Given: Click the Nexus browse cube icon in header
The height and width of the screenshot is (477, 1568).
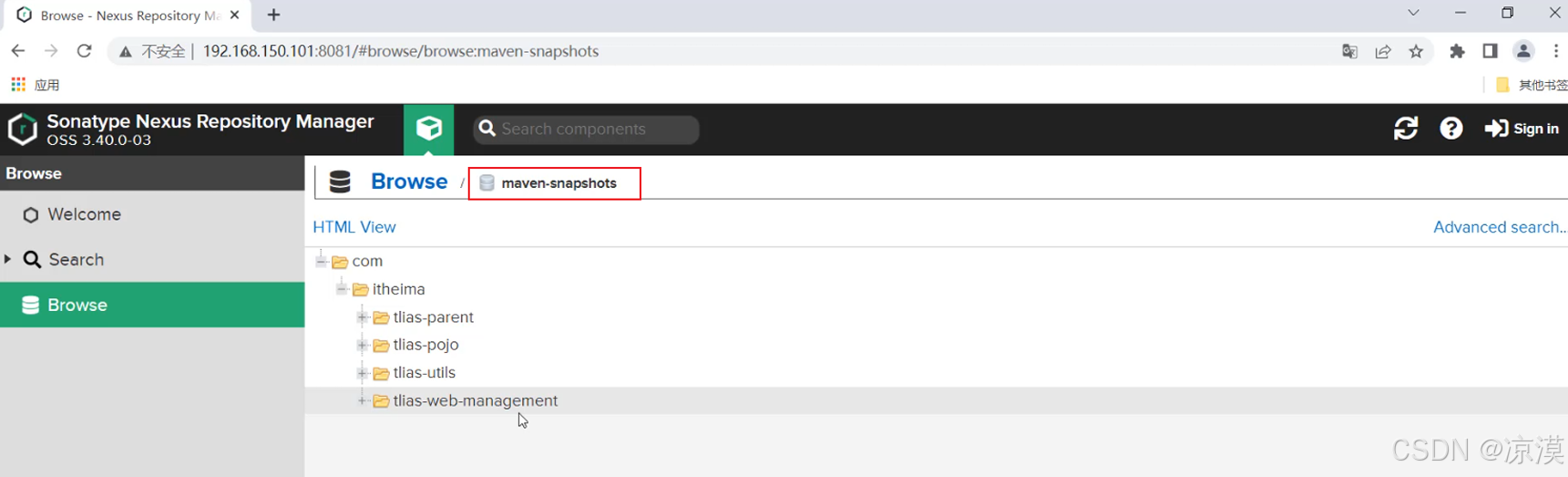Looking at the screenshot, I should tap(429, 129).
